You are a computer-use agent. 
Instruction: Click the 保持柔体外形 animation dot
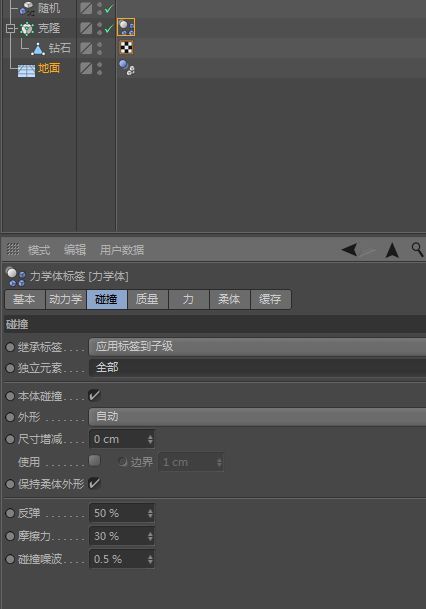pos(10,484)
